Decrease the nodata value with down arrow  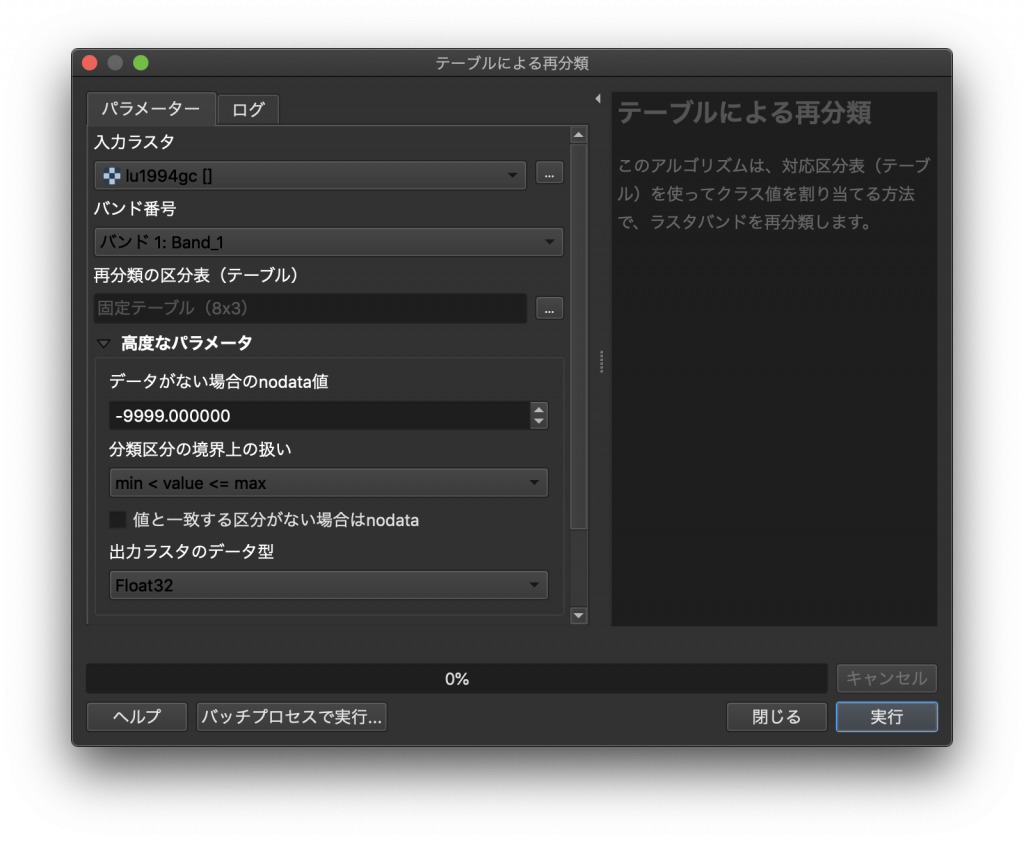click(x=539, y=422)
